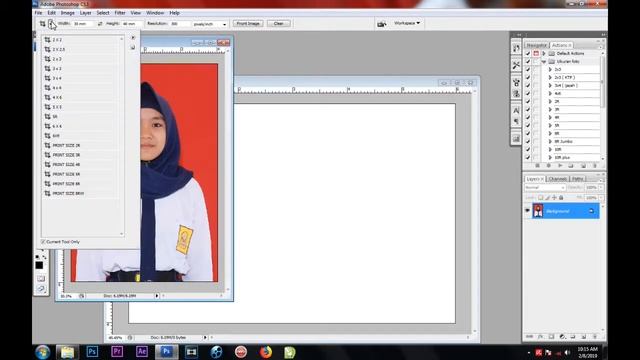Image resolution: width=640 pixels, height=360 pixels.
Task: Open Firefox from the taskbar
Action: coord(266,352)
